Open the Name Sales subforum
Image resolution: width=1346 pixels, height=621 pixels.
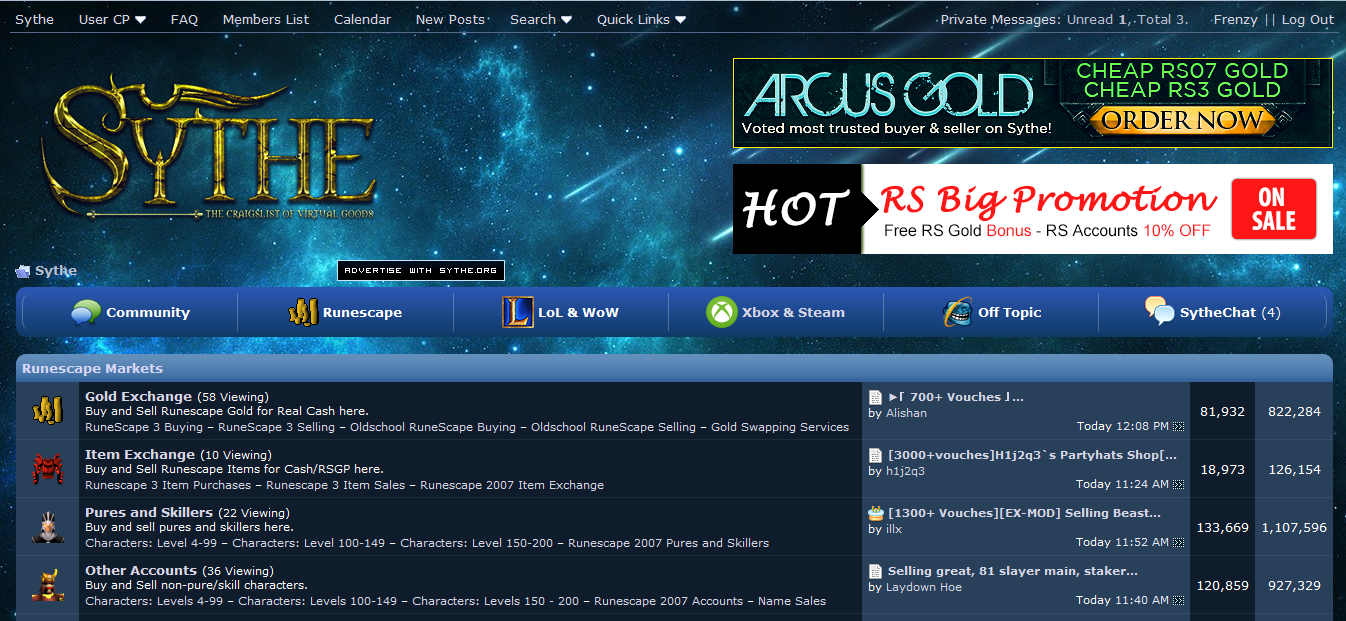pos(792,601)
